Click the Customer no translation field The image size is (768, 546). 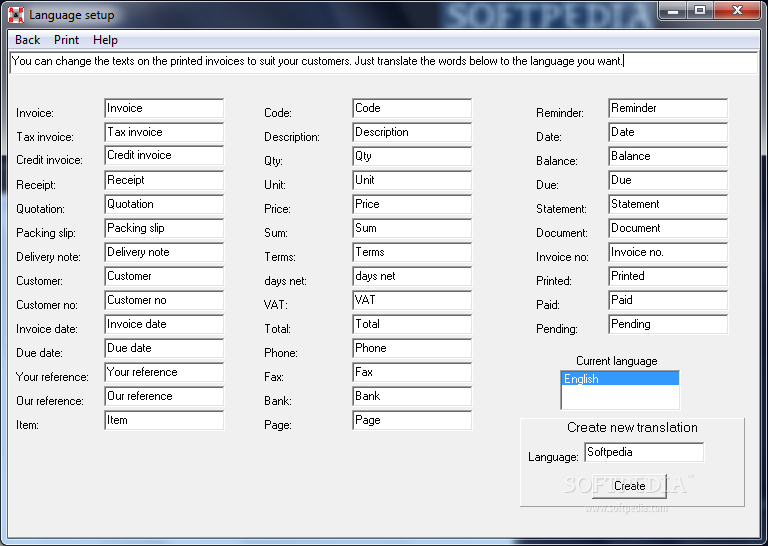point(164,300)
